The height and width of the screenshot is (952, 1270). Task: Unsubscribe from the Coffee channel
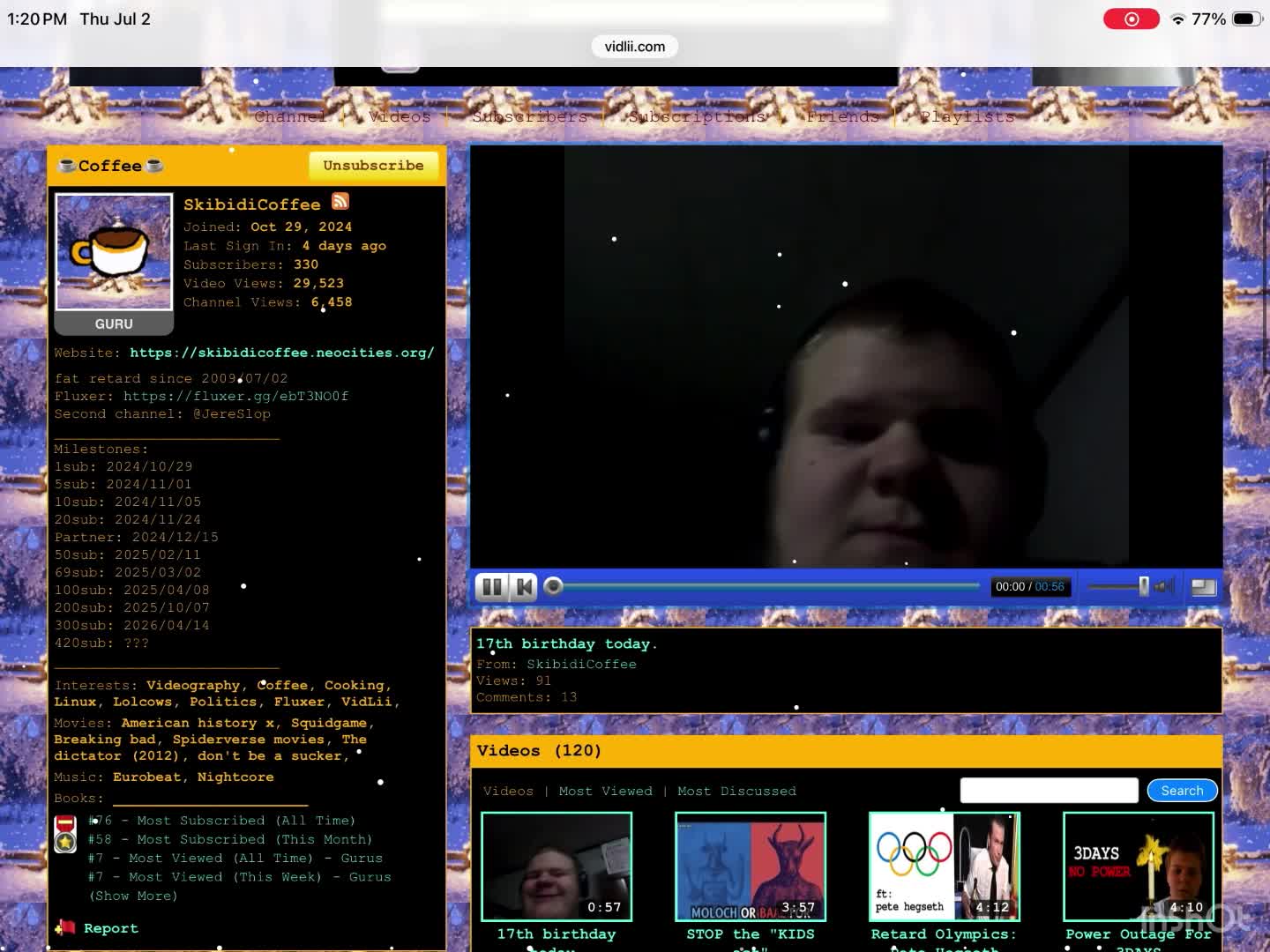pyautogui.click(x=373, y=166)
